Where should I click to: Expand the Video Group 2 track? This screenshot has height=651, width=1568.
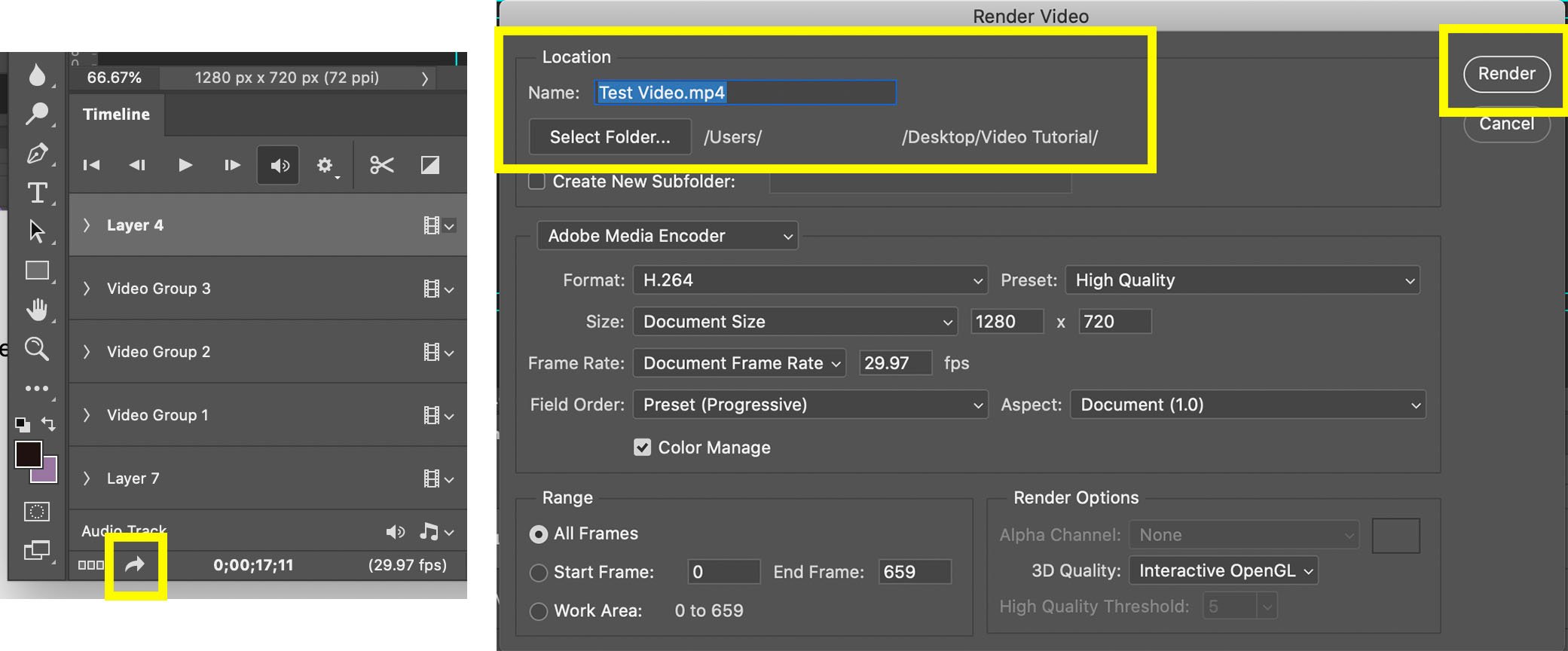point(87,352)
